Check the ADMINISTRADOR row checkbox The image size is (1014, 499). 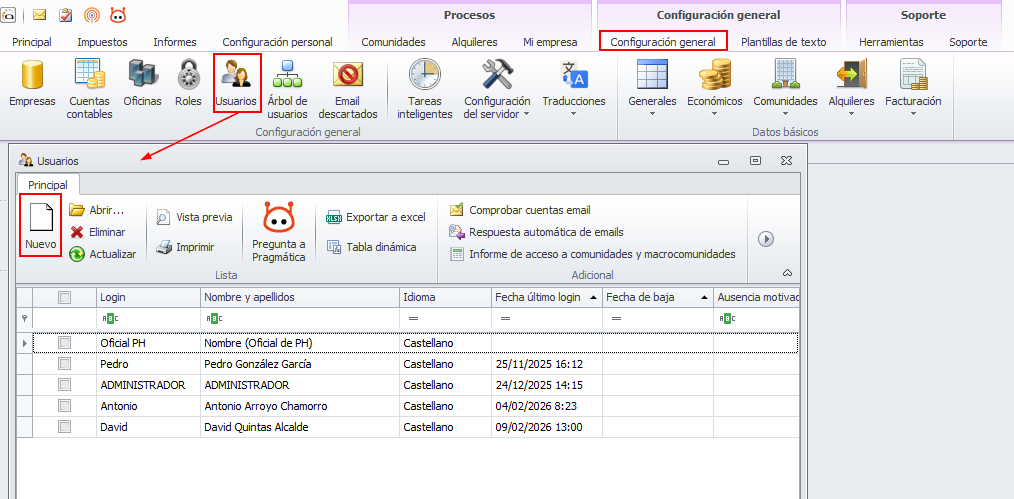(65, 385)
